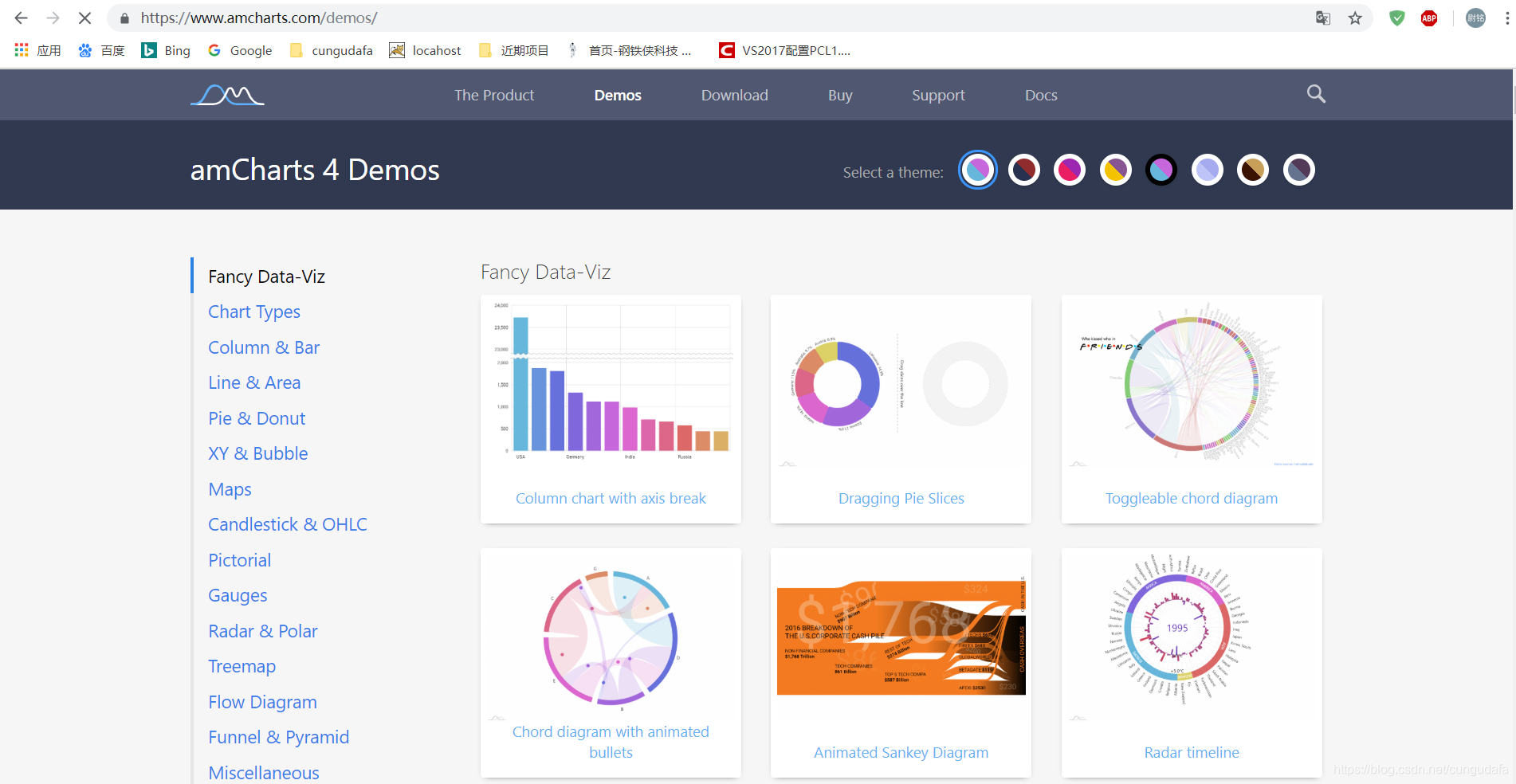
Task: Open the Bing bookmark
Action: pos(166,50)
